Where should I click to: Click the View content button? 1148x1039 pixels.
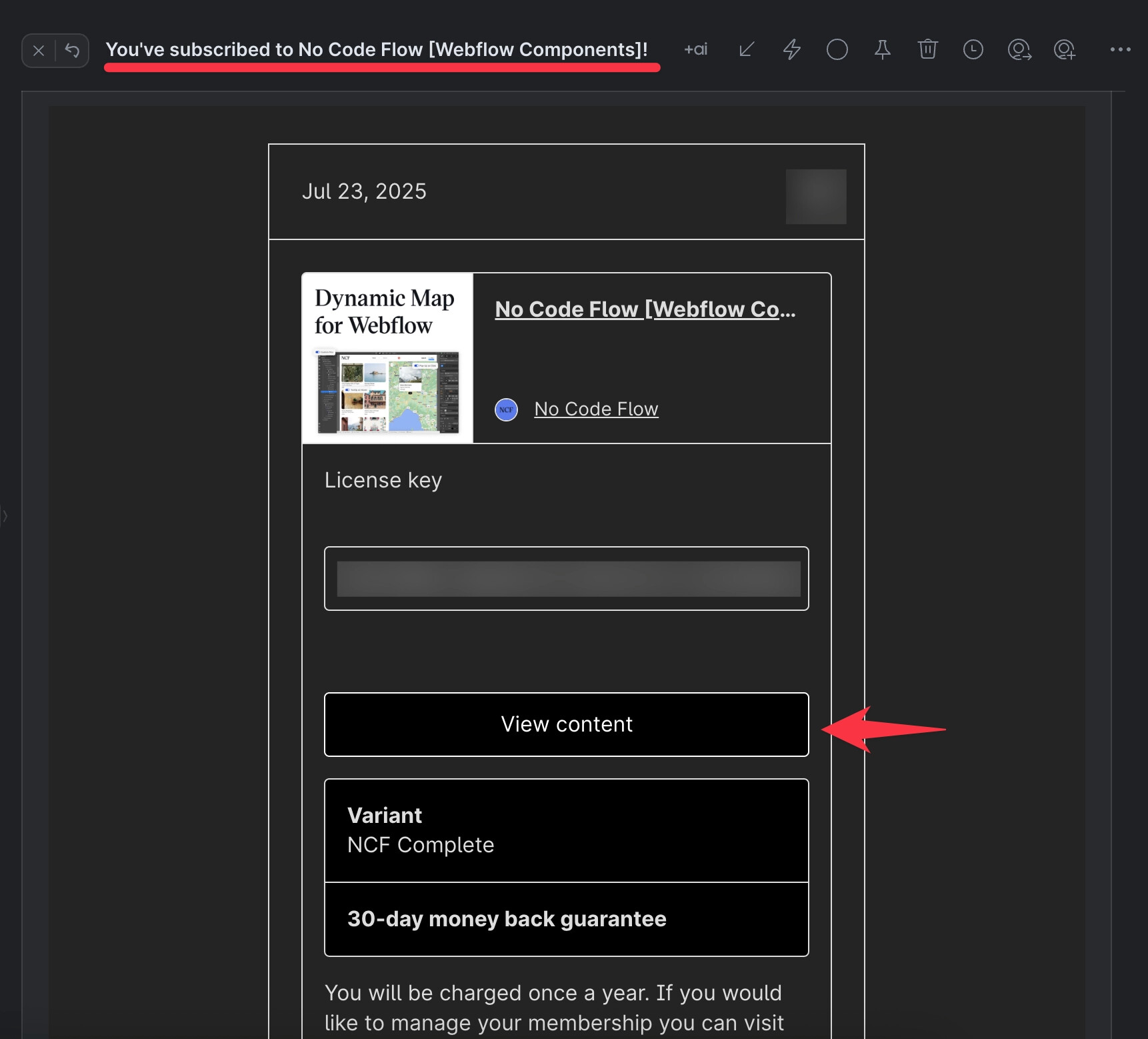(x=567, y=724)
